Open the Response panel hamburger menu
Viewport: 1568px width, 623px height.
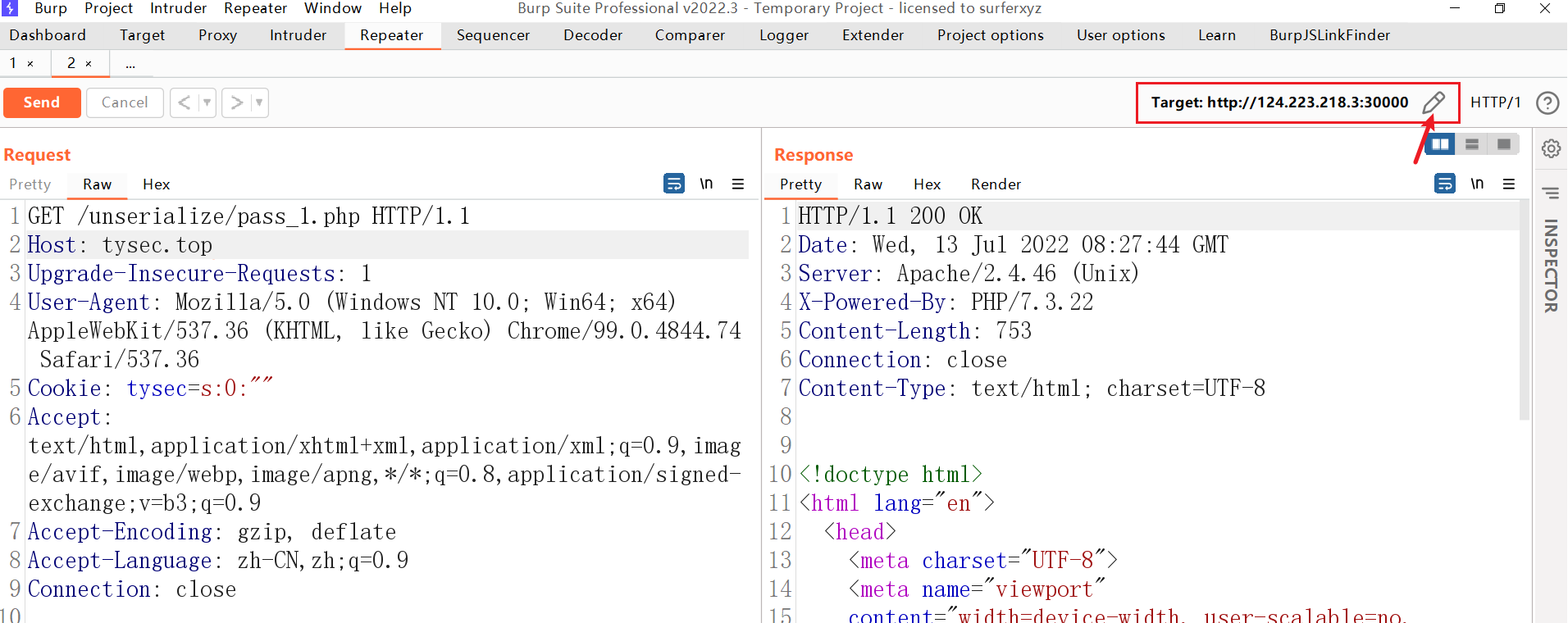1509,184
